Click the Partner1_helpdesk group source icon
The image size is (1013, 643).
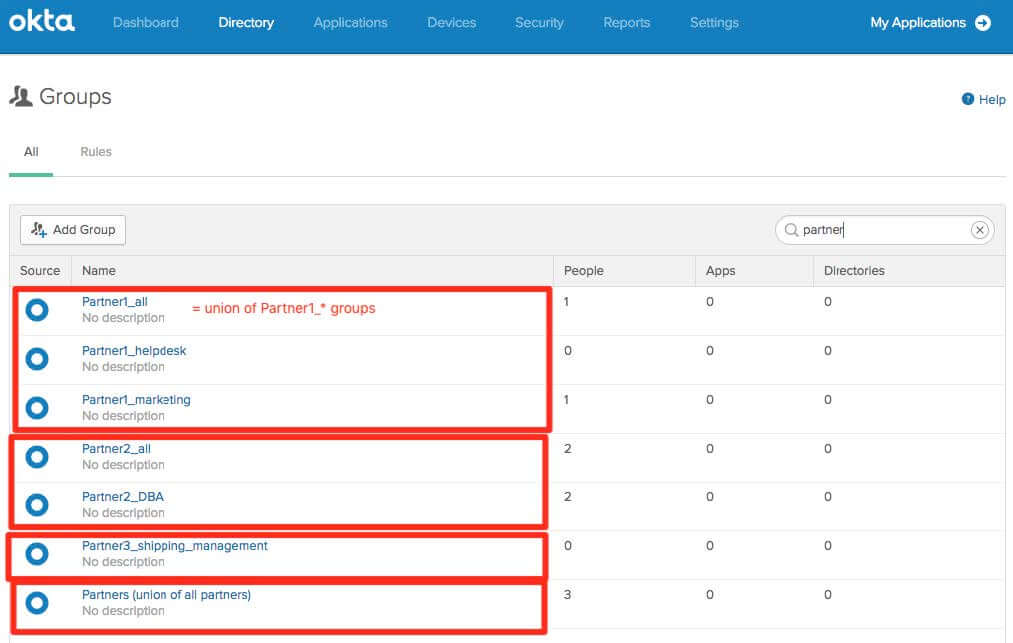click(37, 358)
